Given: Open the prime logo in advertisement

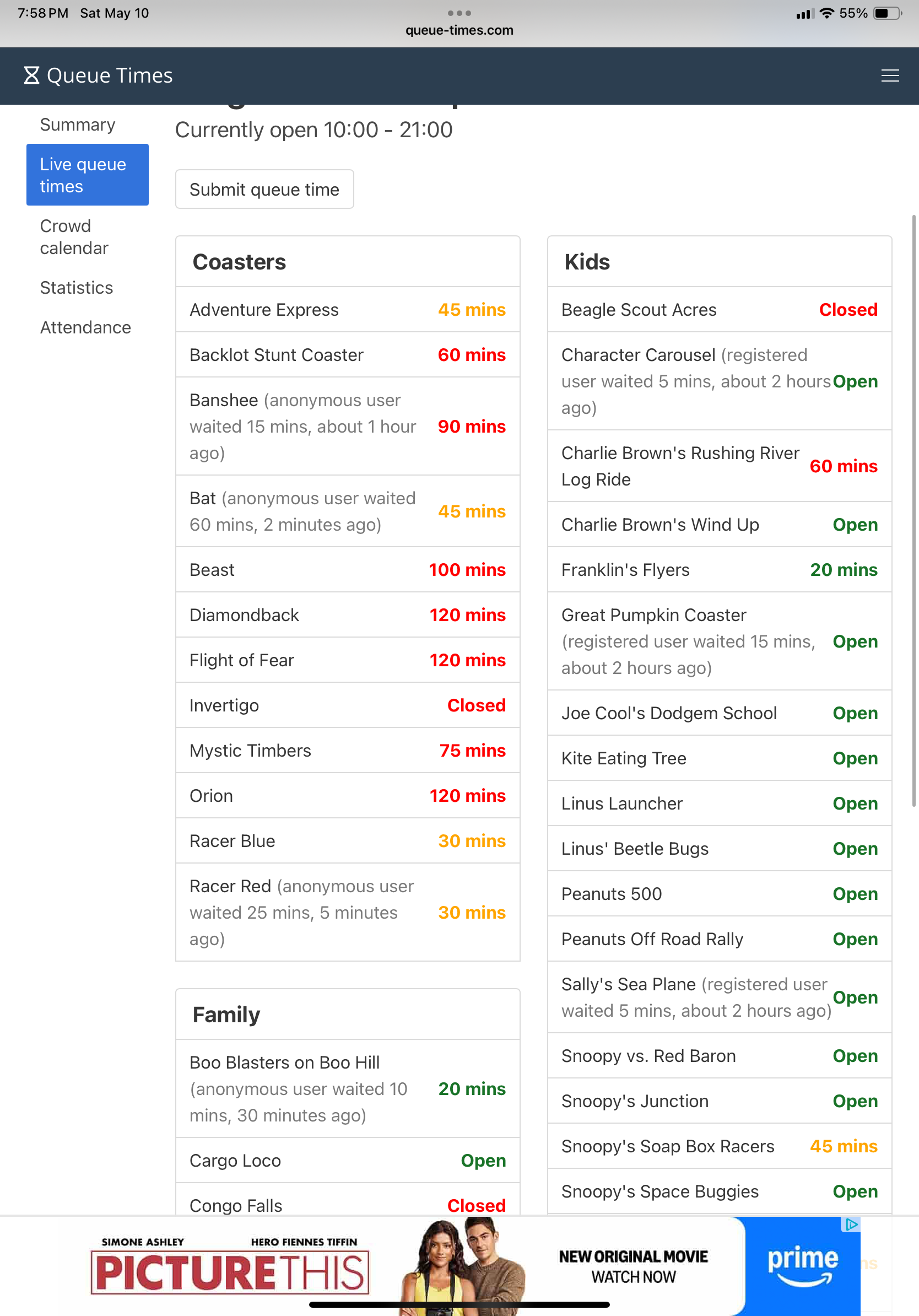Looking at the screenshot, I should click(x=802, y=1265).
